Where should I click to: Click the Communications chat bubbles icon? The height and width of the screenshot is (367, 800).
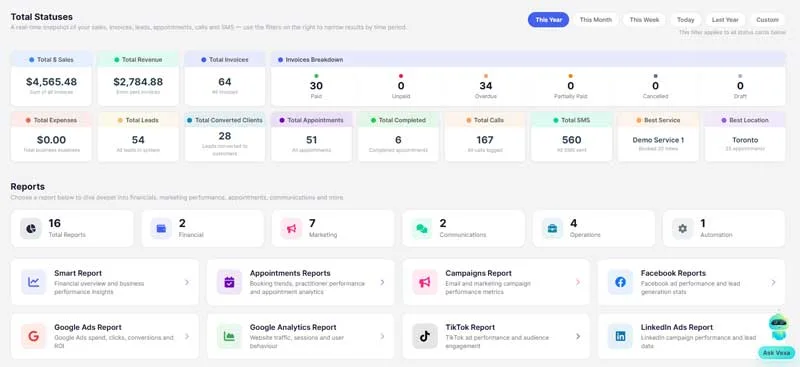pyautogui.click(x=422, y=229)
